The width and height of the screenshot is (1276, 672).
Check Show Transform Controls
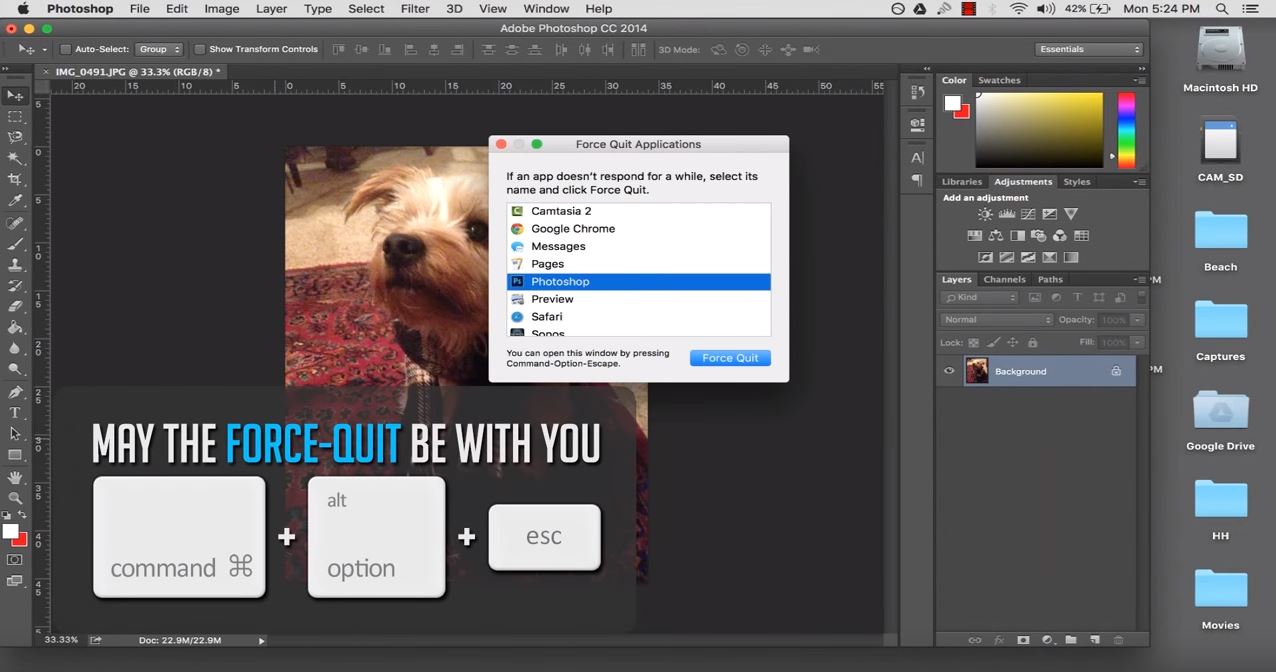[x=200, y=49]
